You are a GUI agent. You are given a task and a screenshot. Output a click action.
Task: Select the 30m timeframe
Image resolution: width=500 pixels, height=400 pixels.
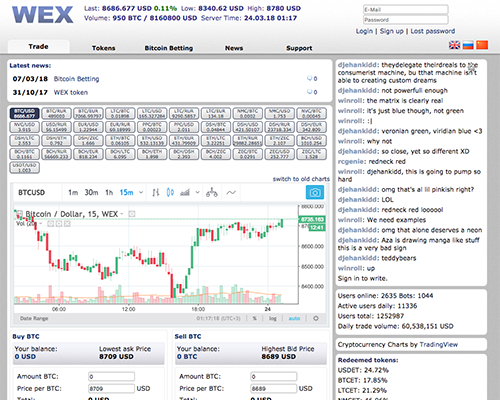click(91, 192)
